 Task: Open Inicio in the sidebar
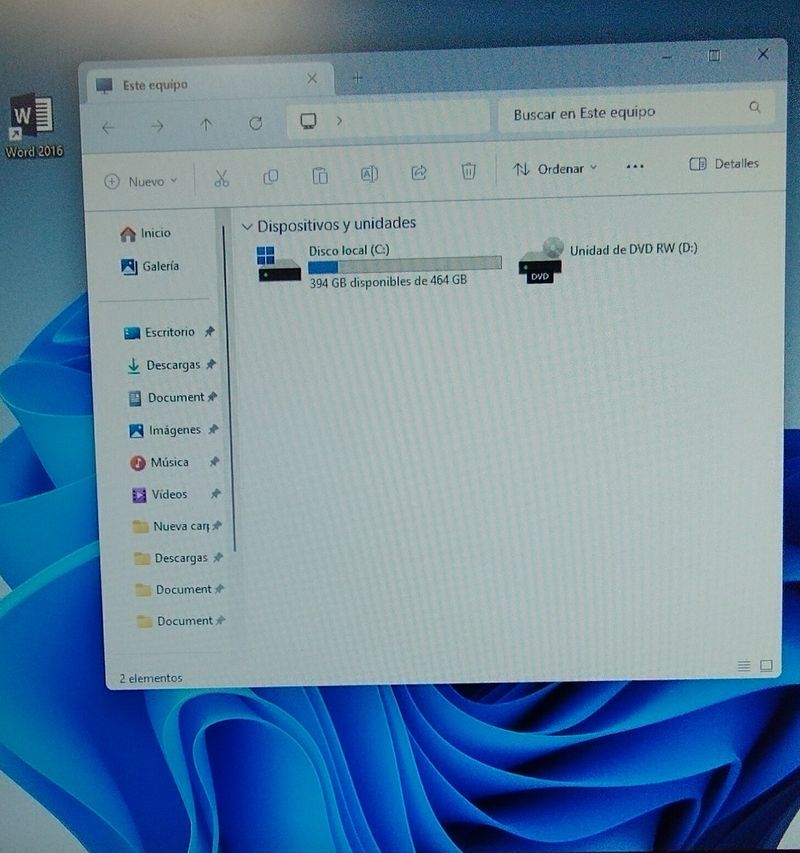[x=145, y=233]
